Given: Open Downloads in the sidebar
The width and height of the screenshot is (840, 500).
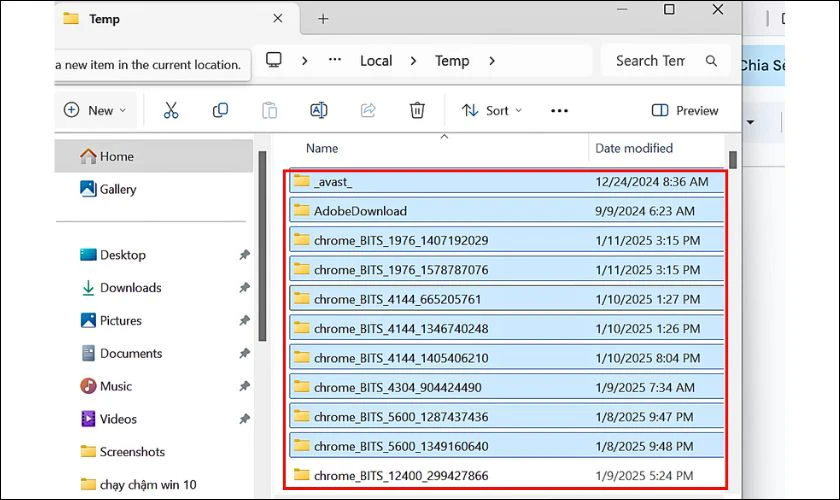Looking at the screenshot, I should tap(131, 288).
